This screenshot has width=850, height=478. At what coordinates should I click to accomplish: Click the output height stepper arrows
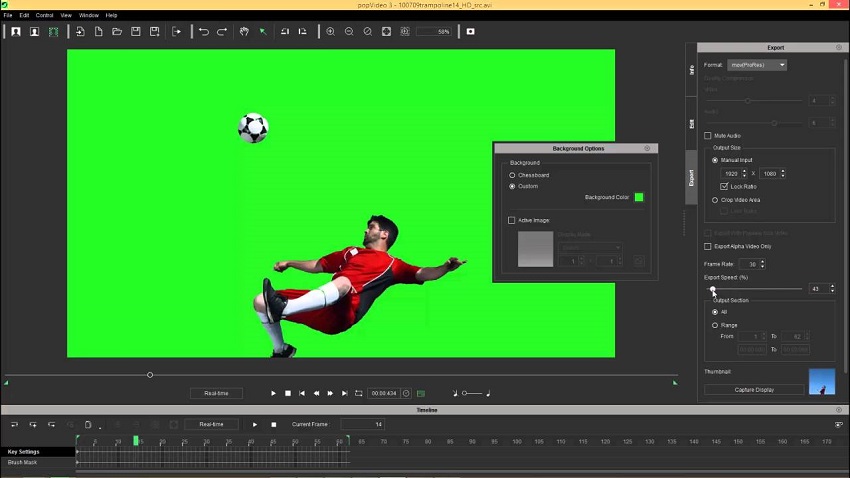[783, 173]
